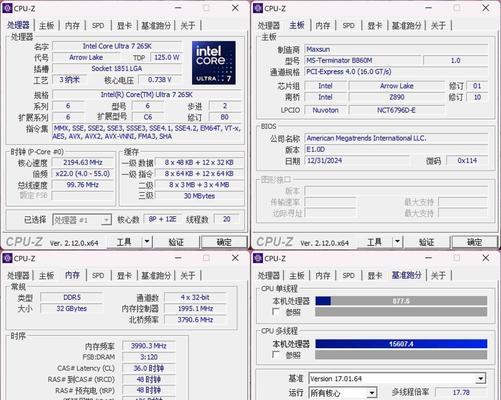Click the 30 MBytes level 3 cache value
Image resolution: width=501 pixels, height=400 pixels.
click(199, 196)
